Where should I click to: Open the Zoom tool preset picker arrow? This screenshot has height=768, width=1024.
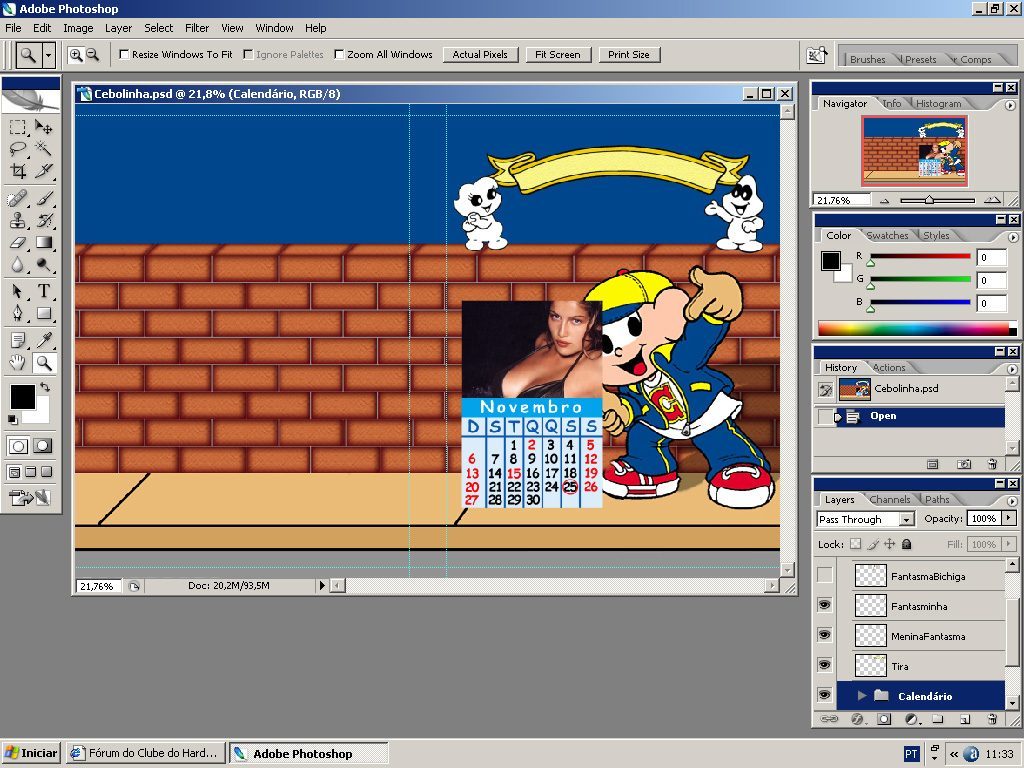[48, 56]
